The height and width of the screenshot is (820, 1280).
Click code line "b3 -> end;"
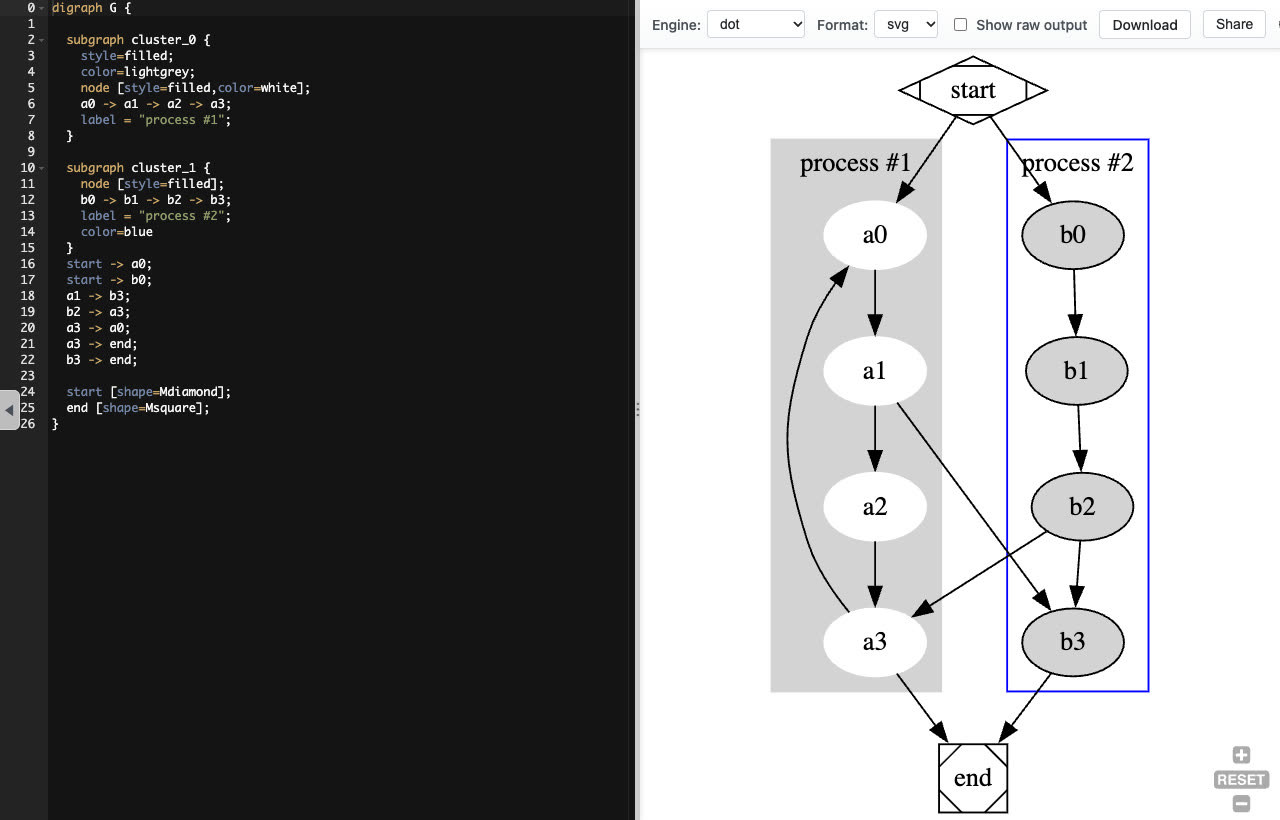point(103,360)
